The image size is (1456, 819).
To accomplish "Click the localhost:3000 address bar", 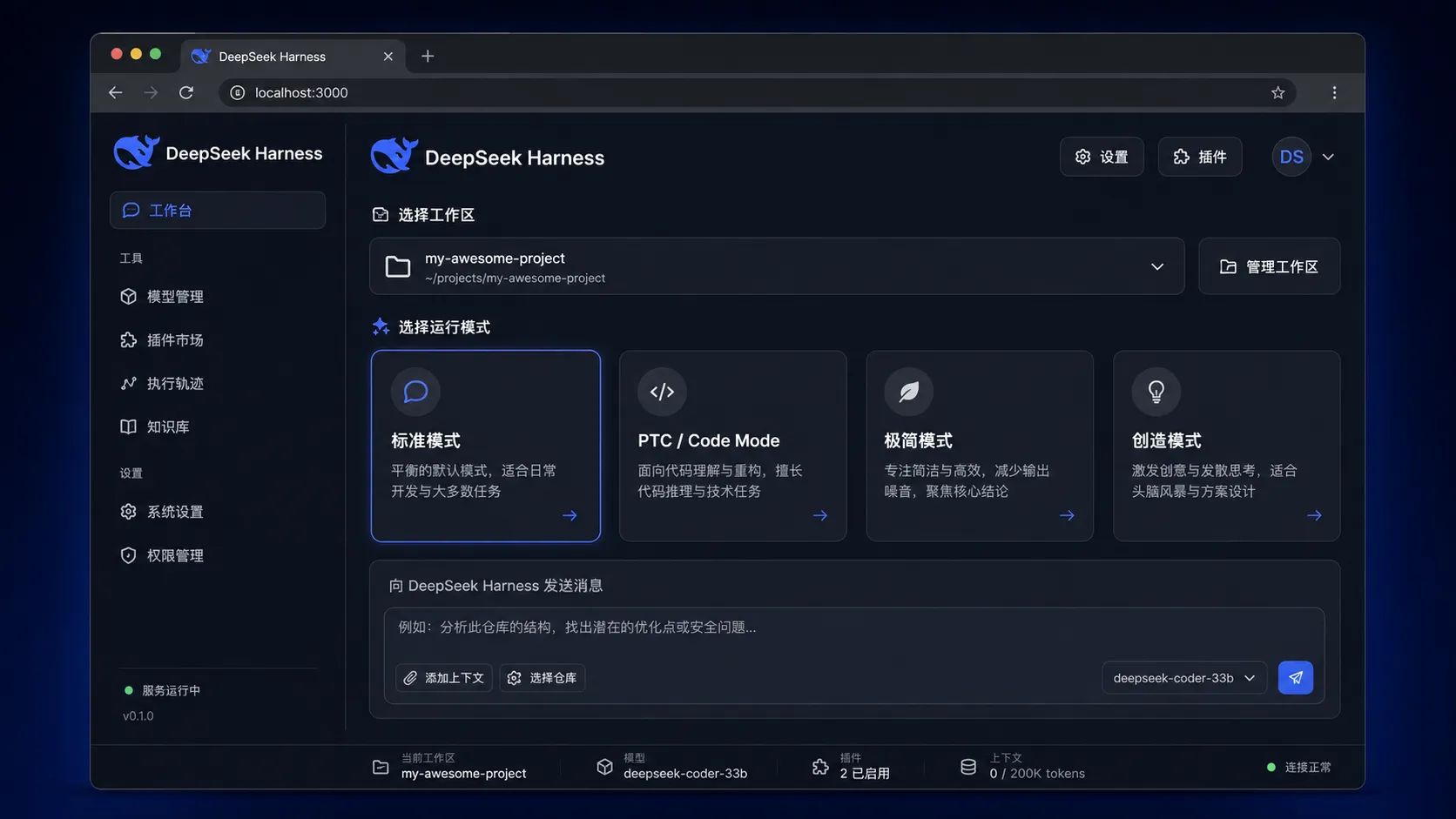I will pos(758,92).
